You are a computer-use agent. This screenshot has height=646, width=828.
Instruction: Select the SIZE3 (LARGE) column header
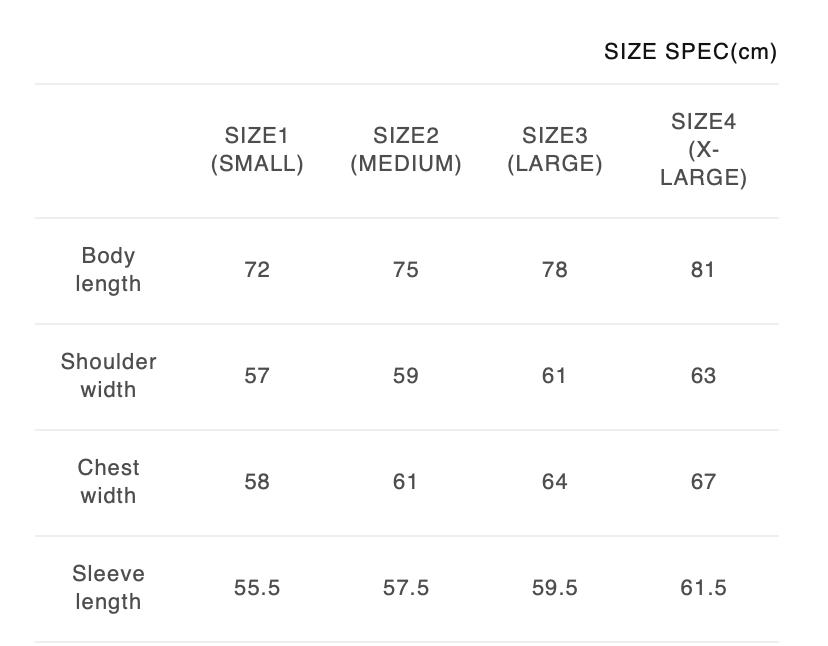555,150
